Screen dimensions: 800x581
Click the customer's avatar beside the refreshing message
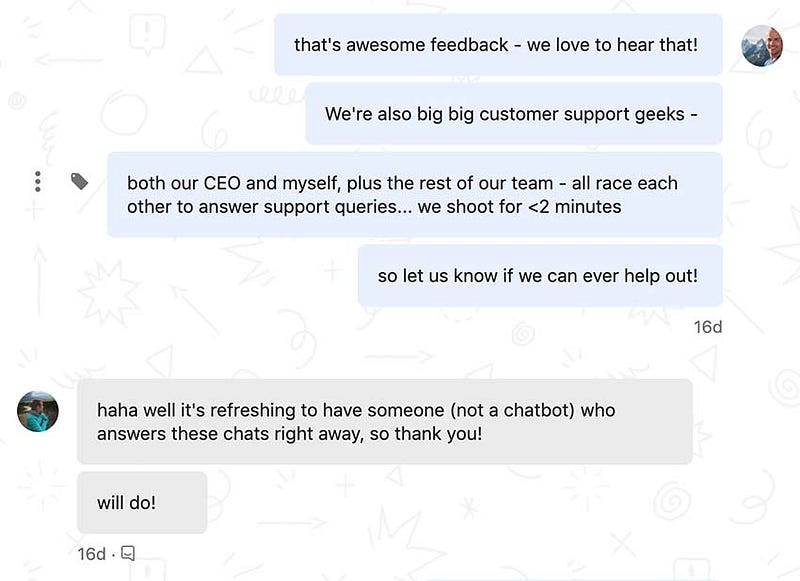(38, 411)
